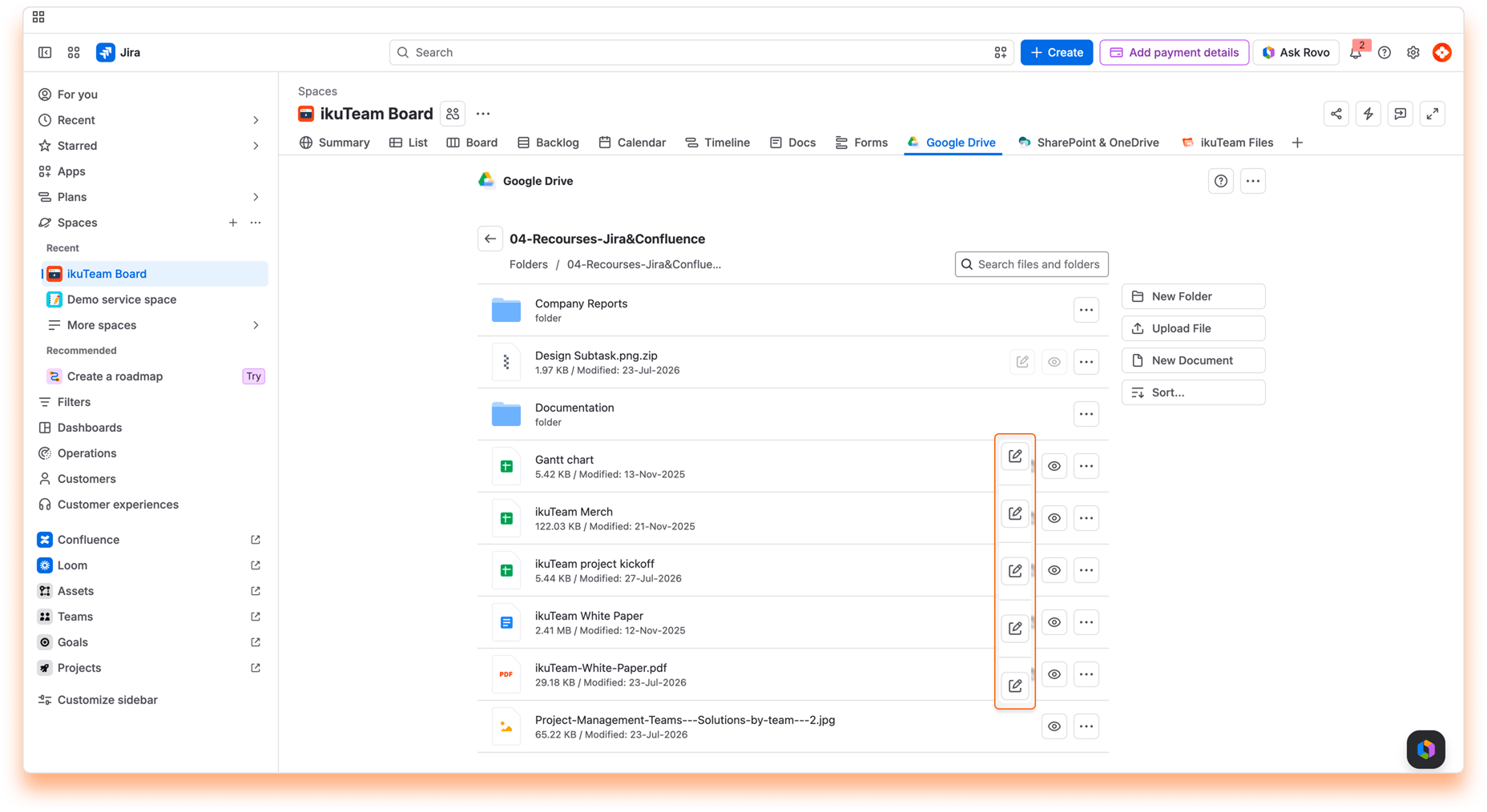Expand the Starred sidebar section
The height and width of the screenshot is (812, 1487).
[256, 146]
